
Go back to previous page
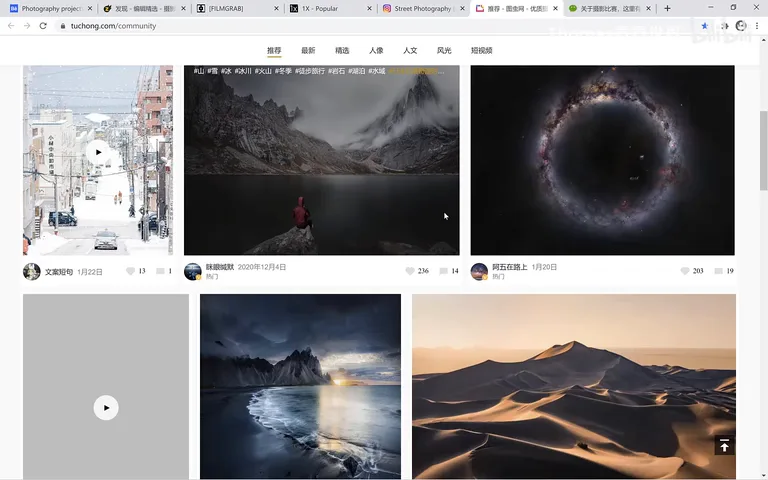point(11,26)
